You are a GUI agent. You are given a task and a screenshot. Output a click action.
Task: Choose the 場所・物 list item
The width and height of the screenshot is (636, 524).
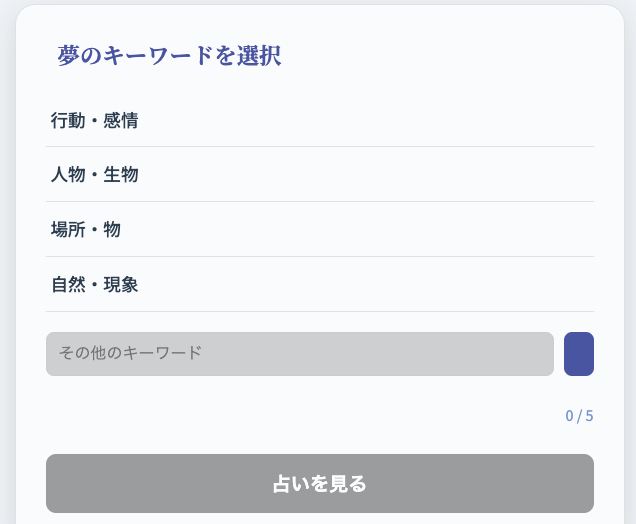click(x=86, y=230)
